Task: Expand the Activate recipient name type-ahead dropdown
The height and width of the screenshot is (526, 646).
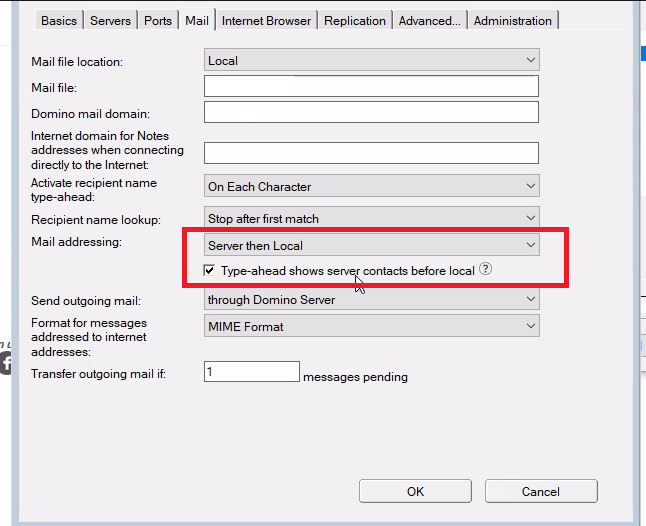Action: (371, 186)
